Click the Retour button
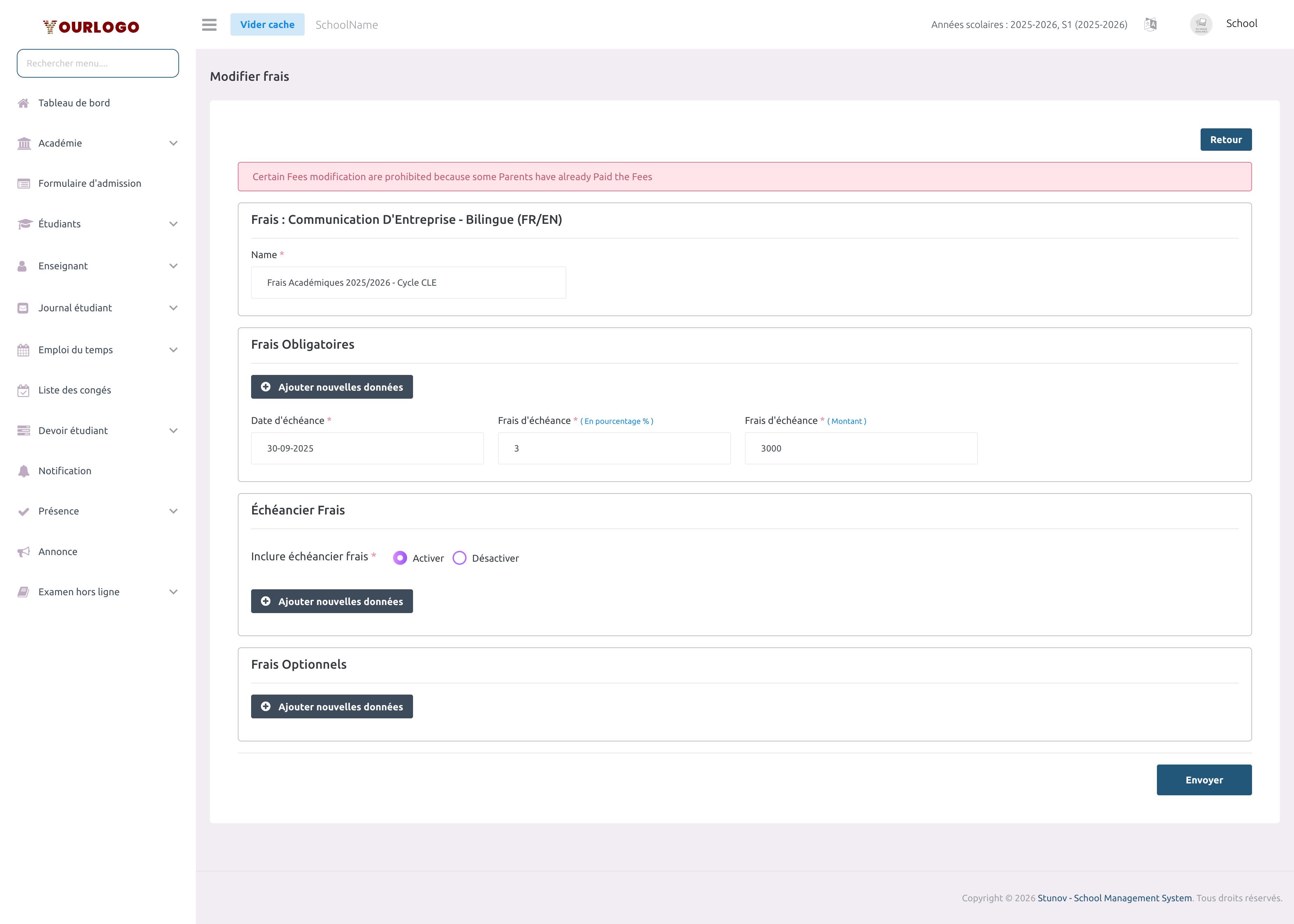Image resolution: width=1294 pixels, height=924 pixels. pyautogui.click(x=1225, y=140)
